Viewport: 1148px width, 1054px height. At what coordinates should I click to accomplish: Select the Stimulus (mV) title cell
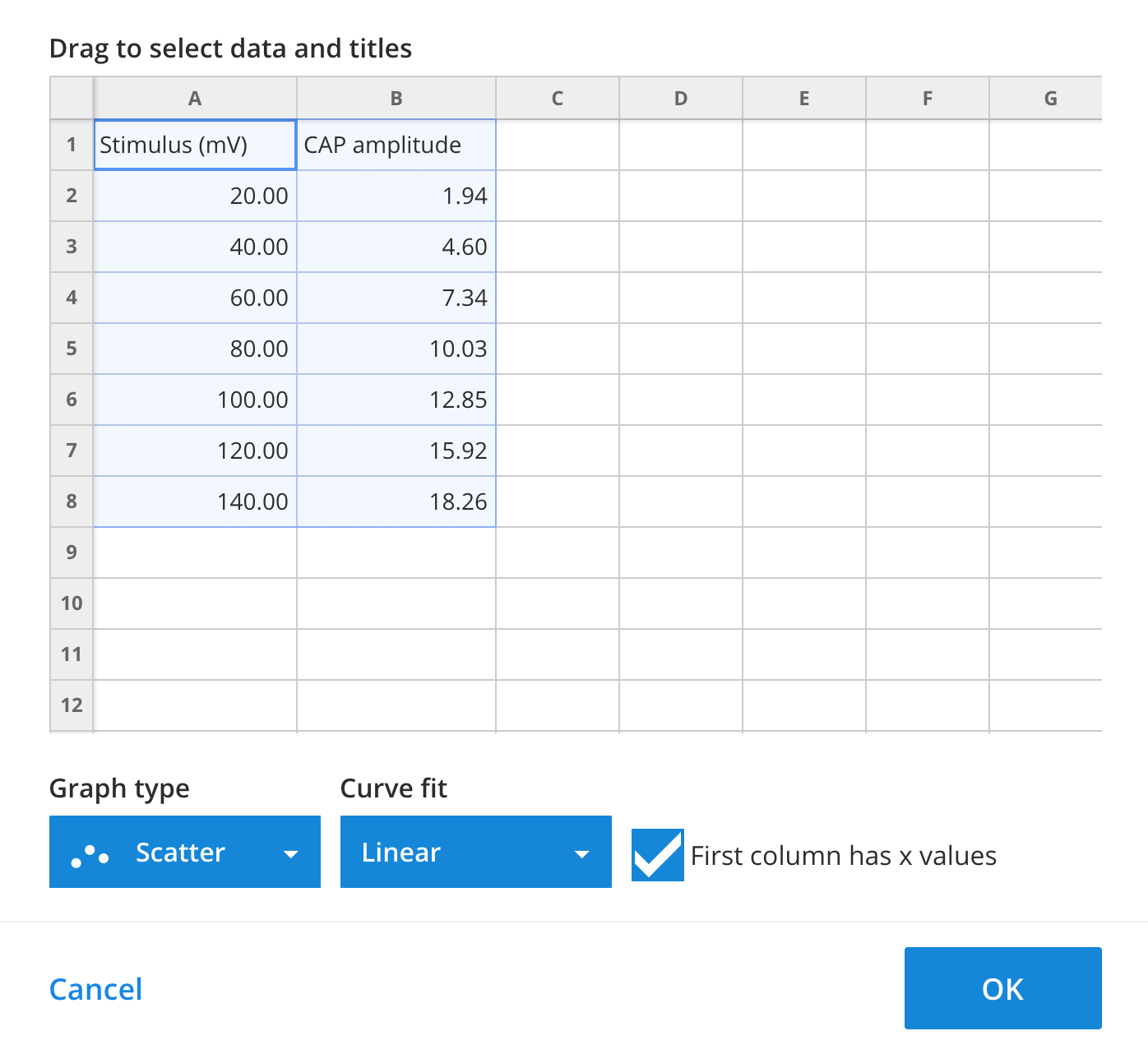[x=194, y=145]
